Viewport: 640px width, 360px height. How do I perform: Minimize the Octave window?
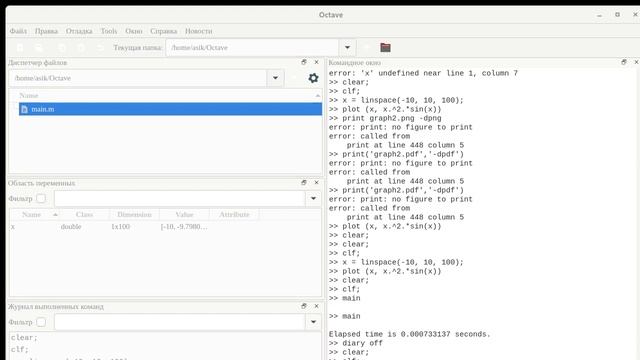tap(599, 15)
